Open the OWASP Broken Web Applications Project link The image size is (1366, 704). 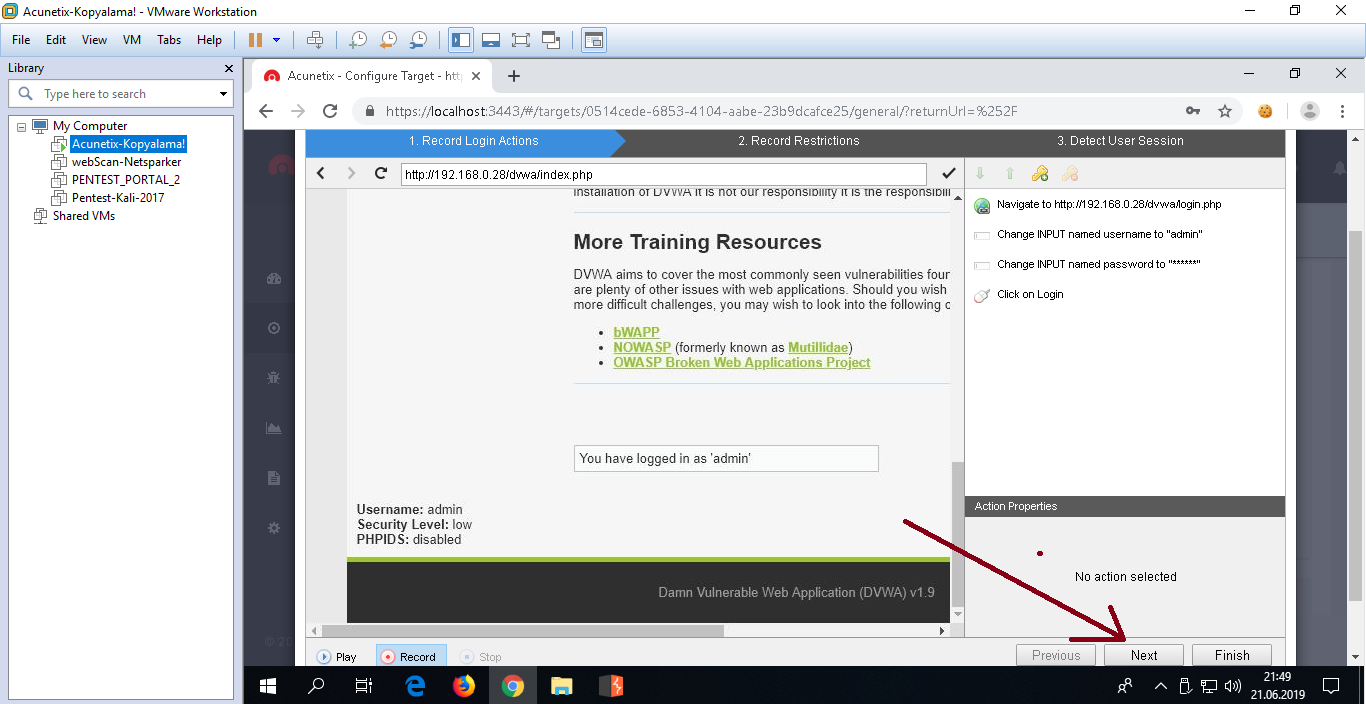tap(741, 362)
